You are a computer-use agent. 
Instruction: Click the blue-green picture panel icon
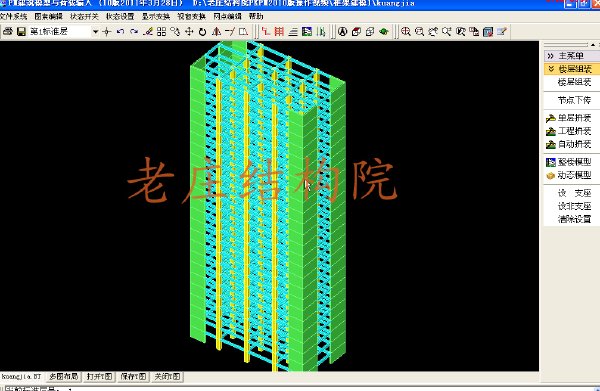click(307, 31)
